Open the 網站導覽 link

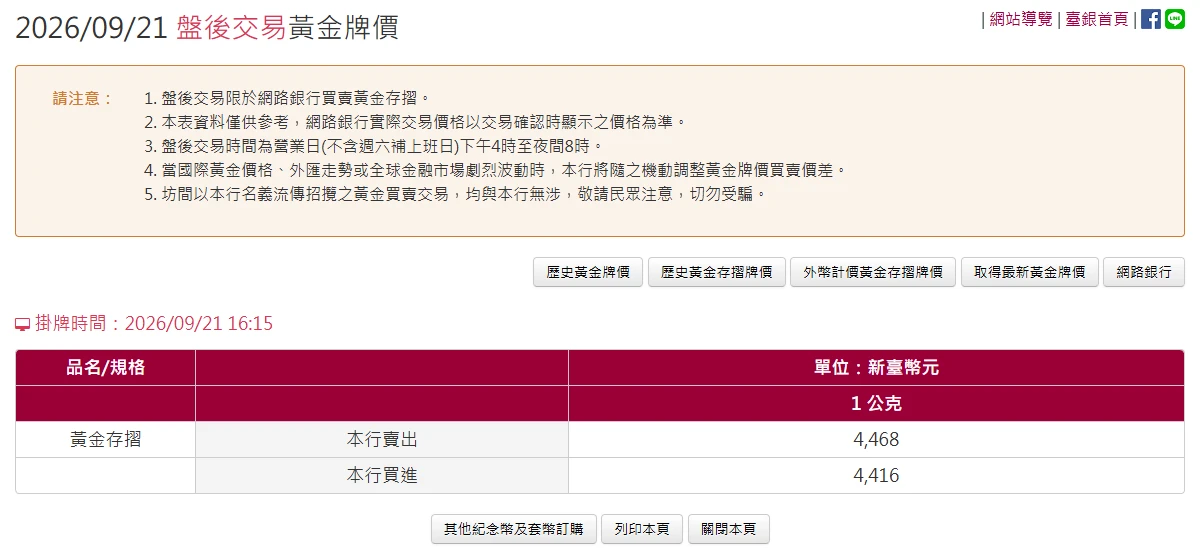[1021, 19]
